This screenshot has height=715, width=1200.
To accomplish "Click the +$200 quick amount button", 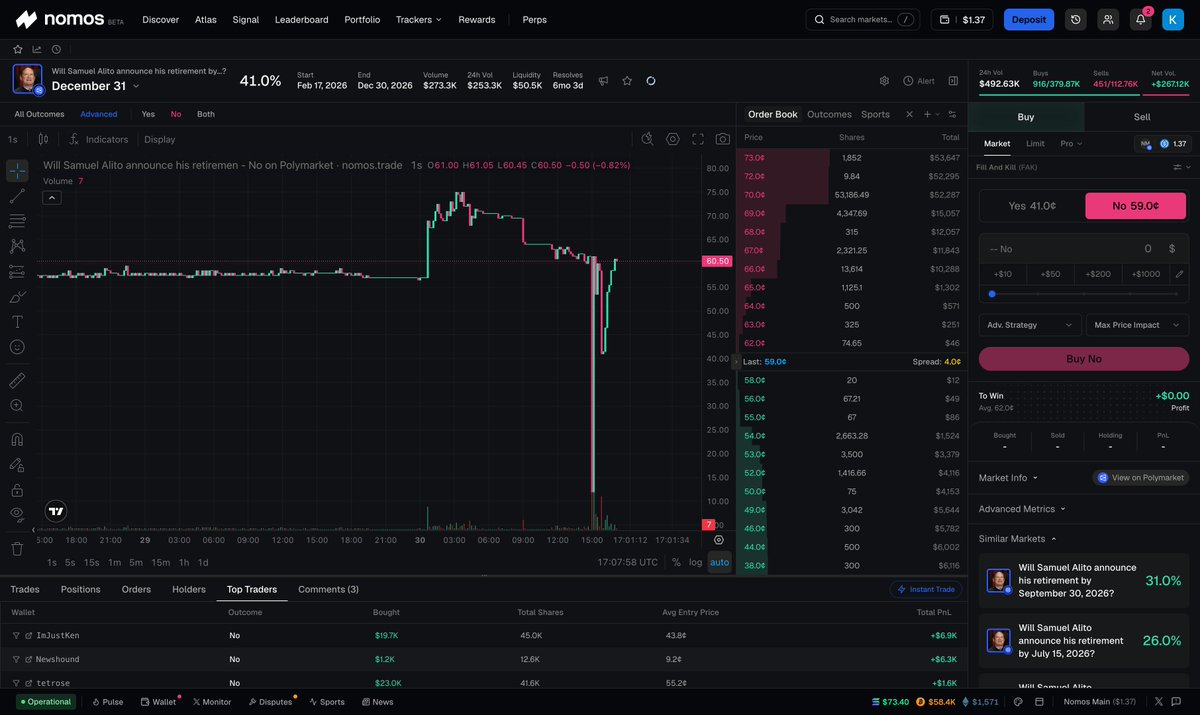I will coord(1098,273).
